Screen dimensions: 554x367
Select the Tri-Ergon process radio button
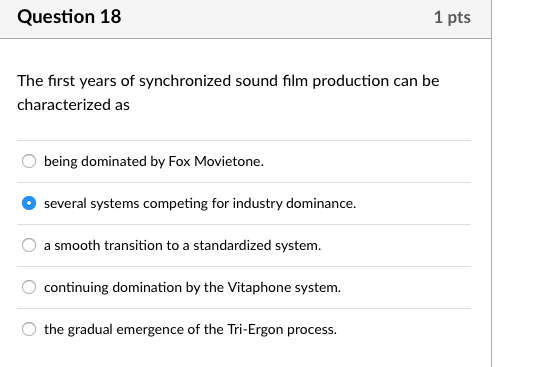coord(29,329)
